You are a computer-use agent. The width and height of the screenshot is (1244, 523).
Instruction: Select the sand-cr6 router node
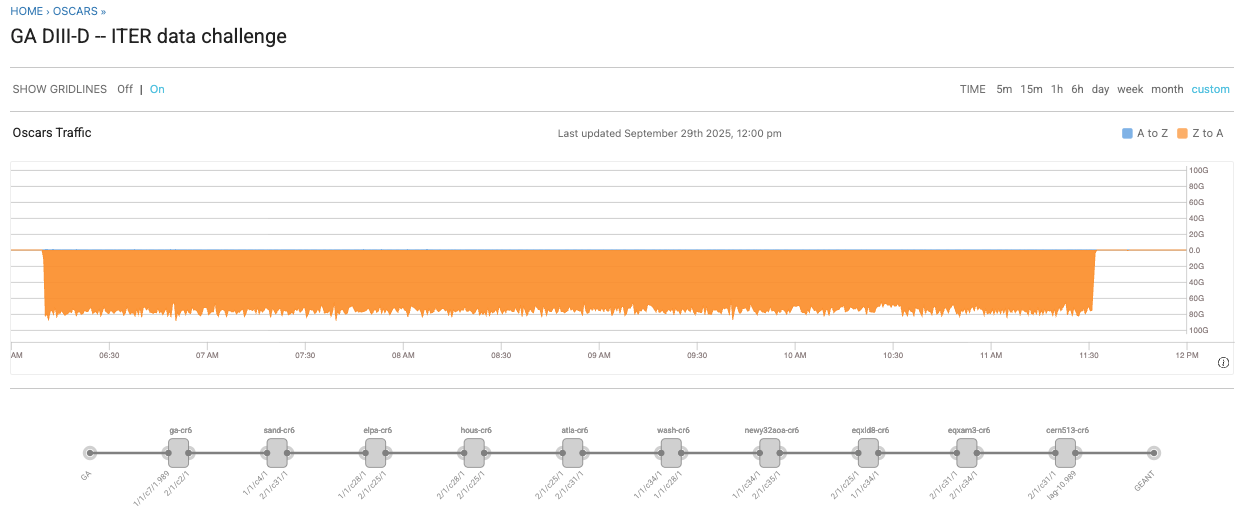pyautogui.click(x=277, y=453)
